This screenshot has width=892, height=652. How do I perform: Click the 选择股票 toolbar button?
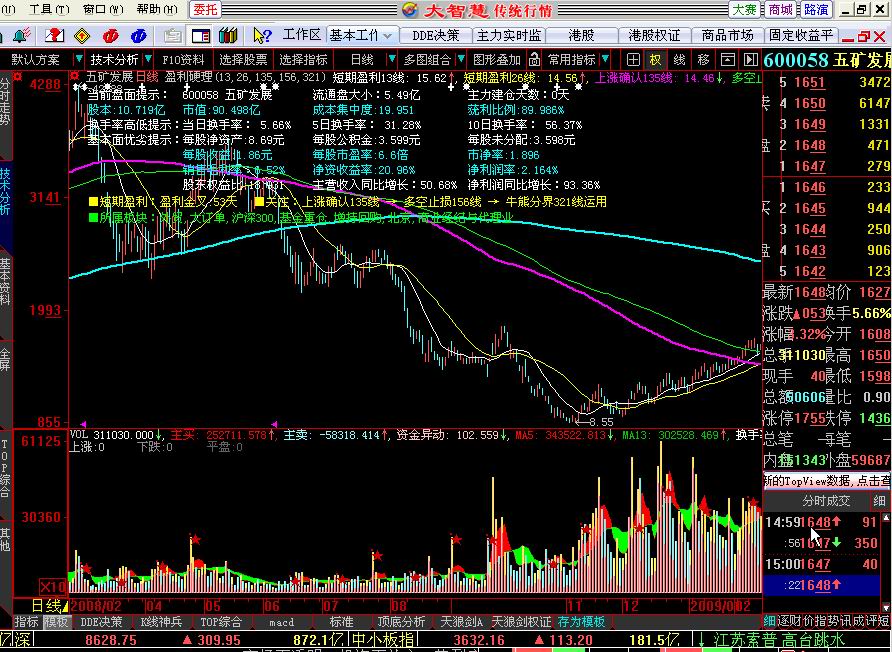pos(243,59)
